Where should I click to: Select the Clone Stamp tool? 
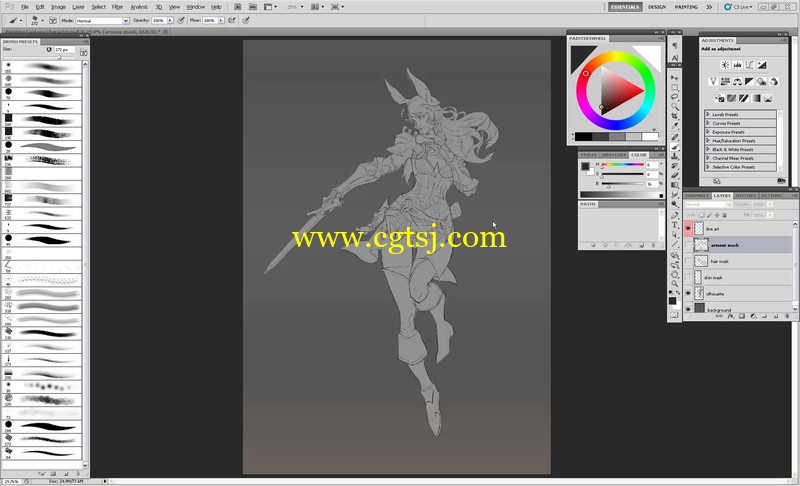[x=674, y=157]
